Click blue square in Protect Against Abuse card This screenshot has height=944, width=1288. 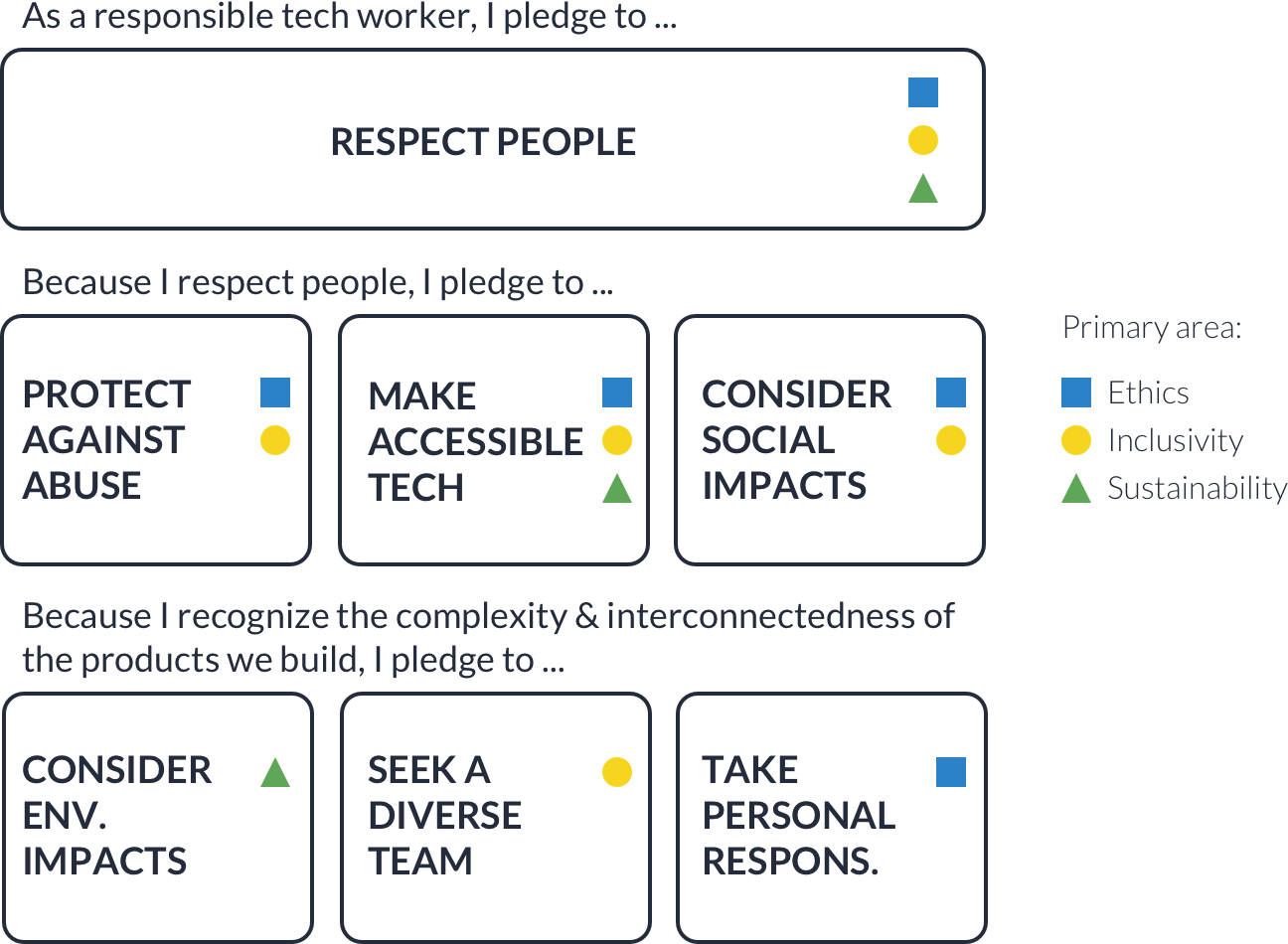[x=275, y=393]
